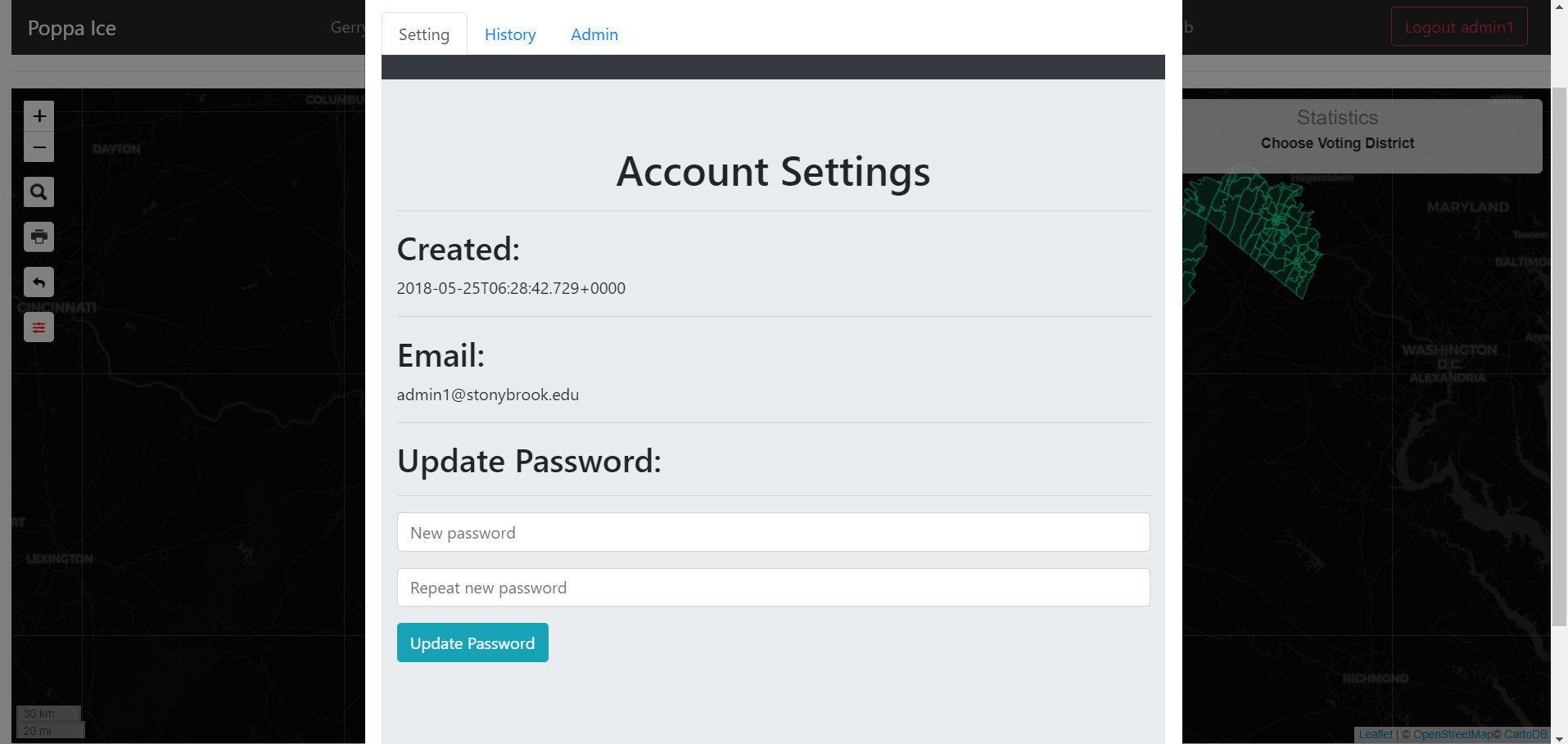Print the map with printer icon
The image size is (1568, 744).
pyautogui.click(x=38, y=237)
